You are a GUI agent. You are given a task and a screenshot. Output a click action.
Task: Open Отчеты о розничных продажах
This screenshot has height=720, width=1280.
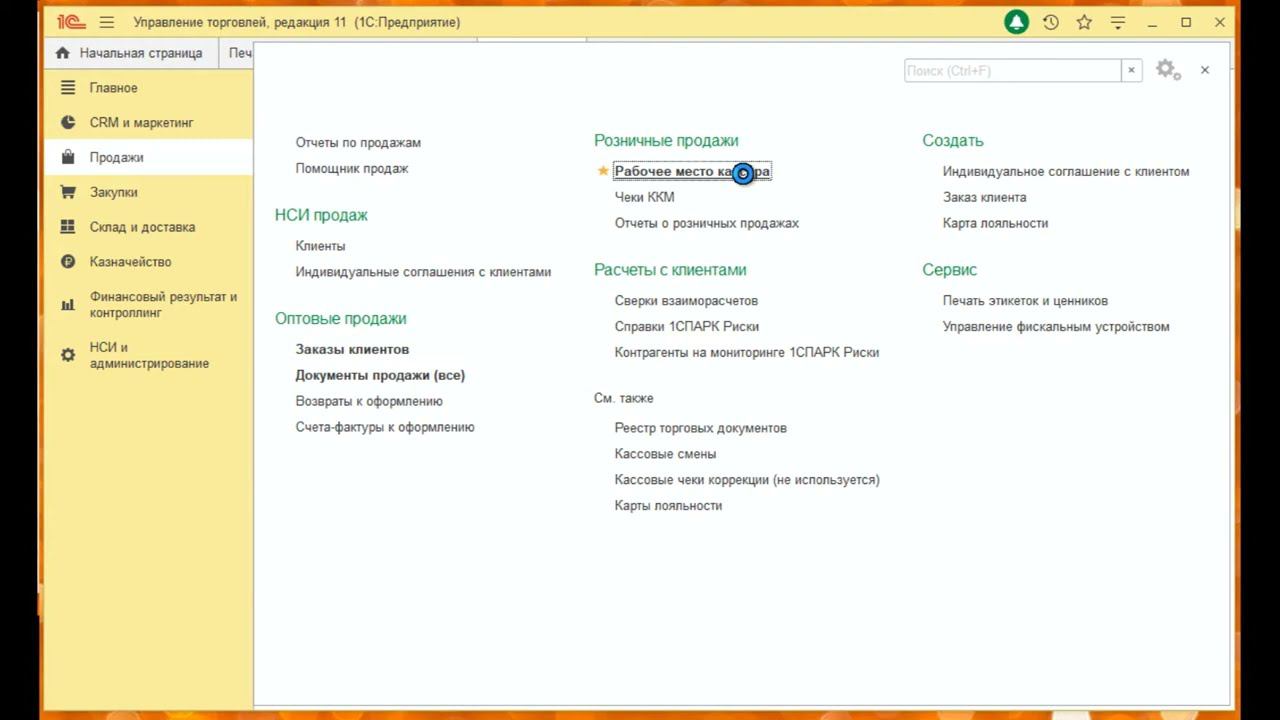point(707,223)
